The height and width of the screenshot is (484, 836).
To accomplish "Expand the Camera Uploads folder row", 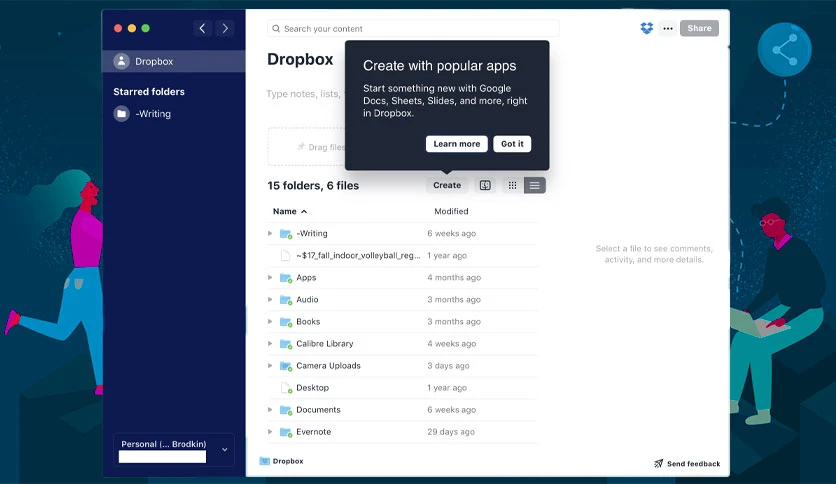I will (x=270, y=366).
